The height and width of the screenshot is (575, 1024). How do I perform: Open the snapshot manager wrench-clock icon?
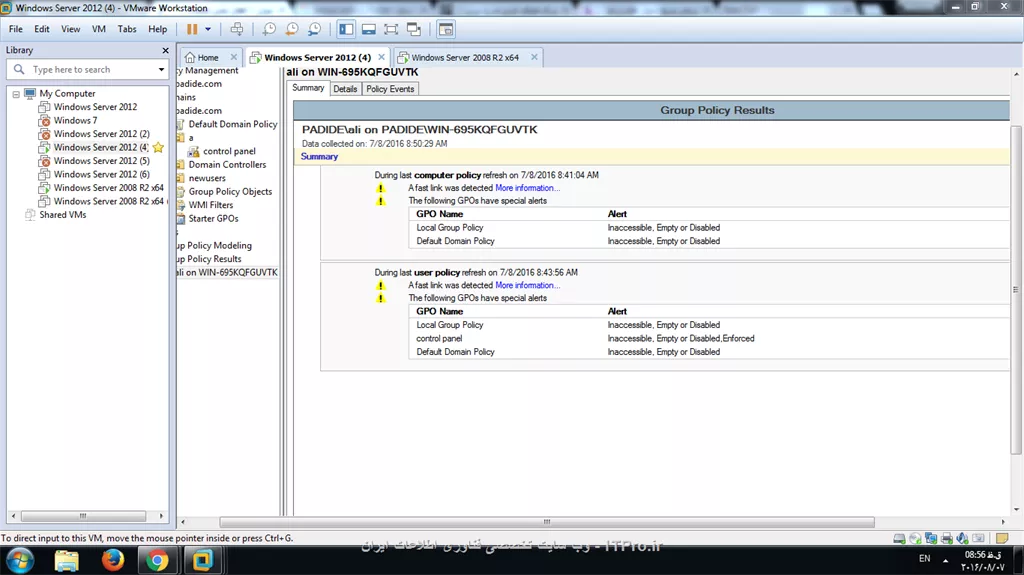pyautogui.click(x=315, y=29)
